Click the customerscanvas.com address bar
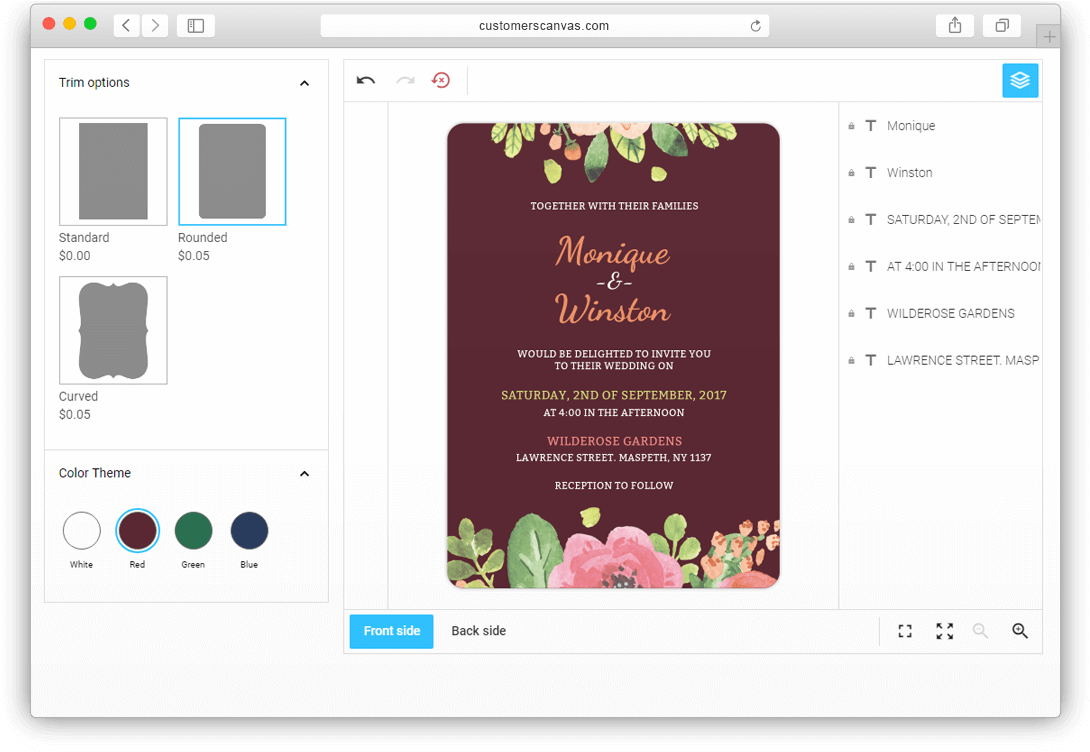The width and height of the screenshot is (1090, 752). click(x=543, y=26)
